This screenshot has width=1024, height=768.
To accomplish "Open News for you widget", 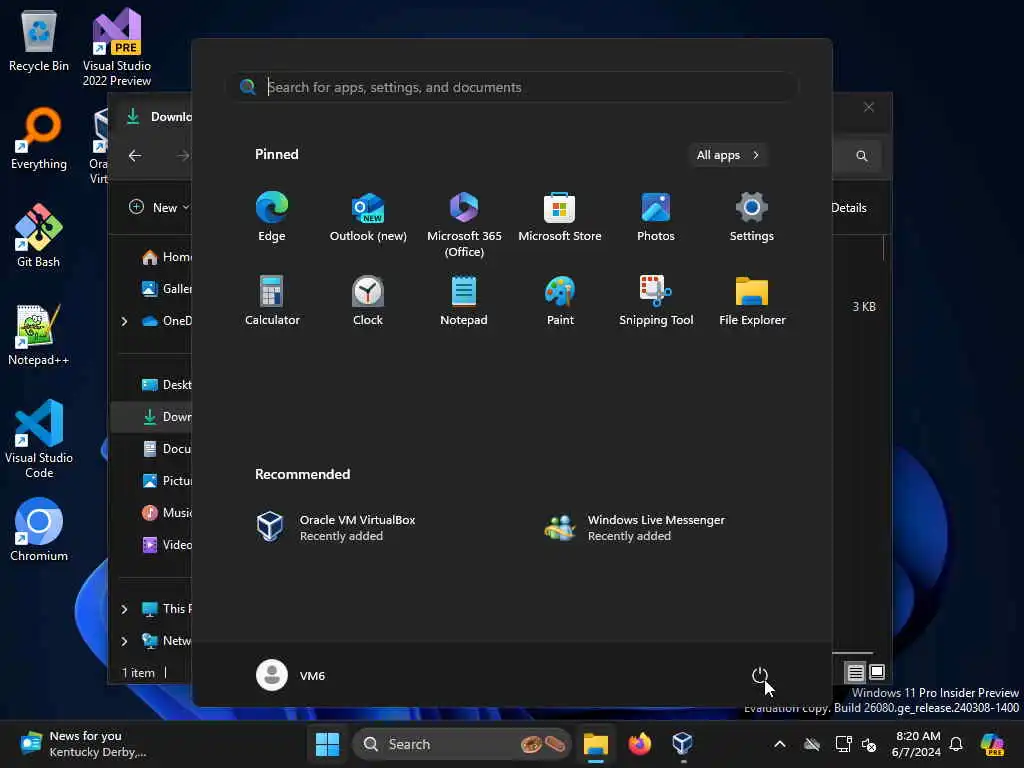I will 84,744.
